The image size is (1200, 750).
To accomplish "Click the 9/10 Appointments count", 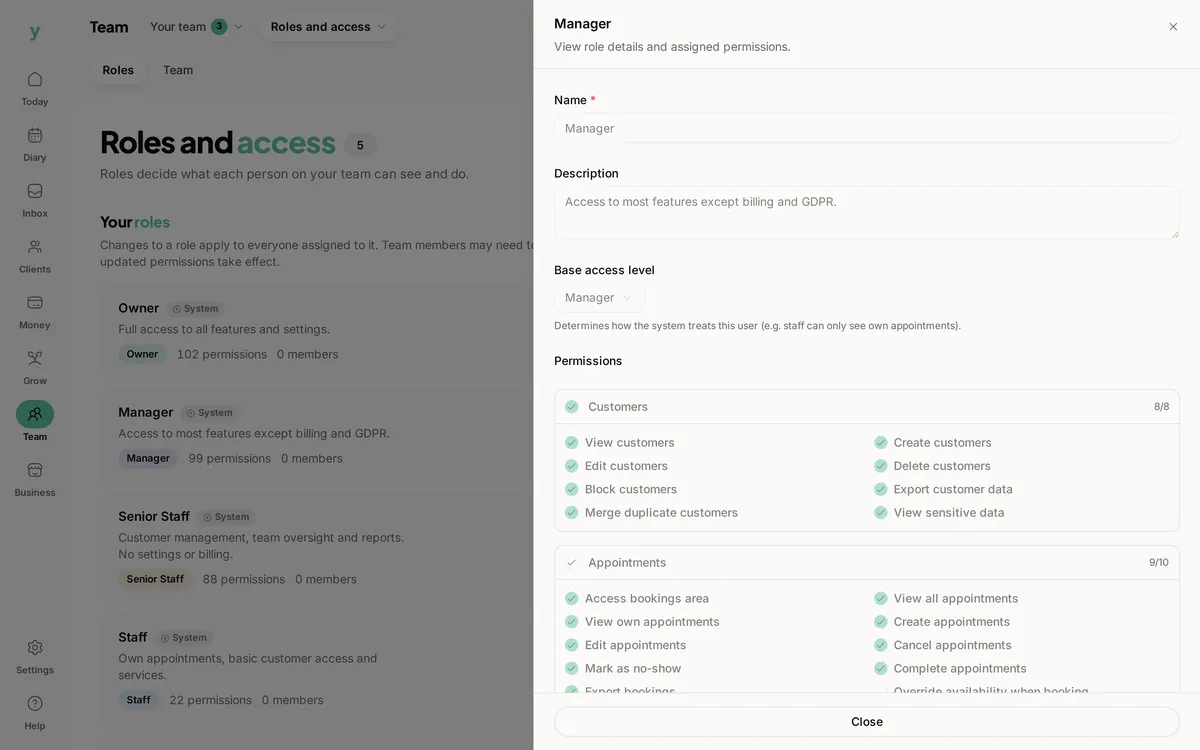I will tap(1159, 563).
